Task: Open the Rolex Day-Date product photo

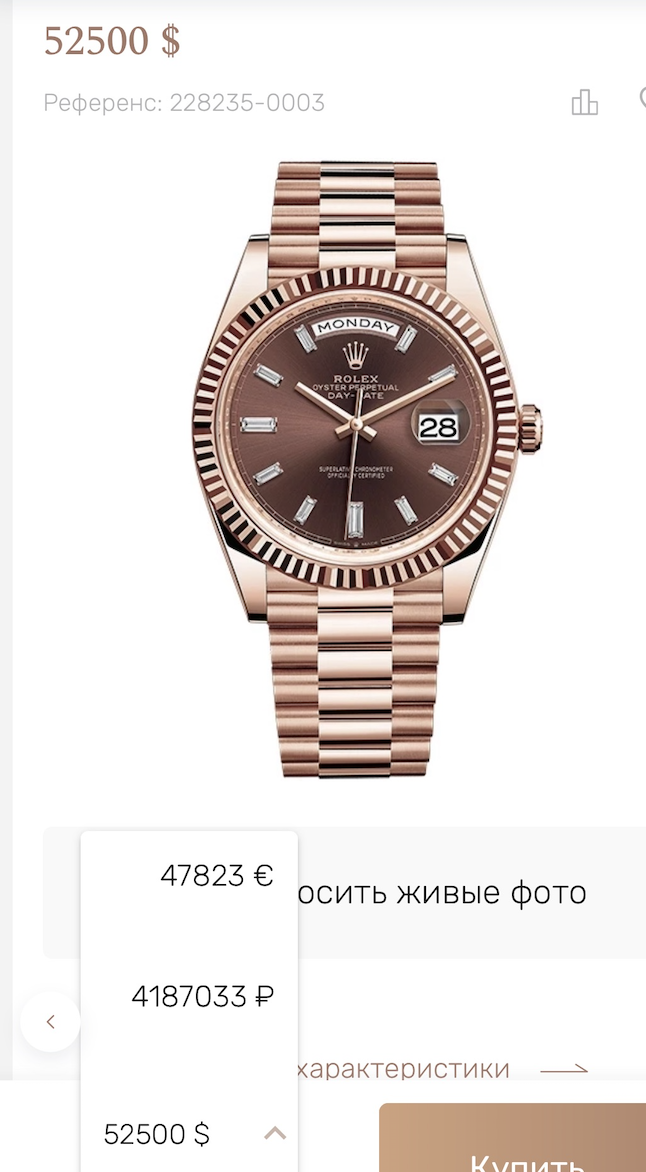Action: [366, 469]
